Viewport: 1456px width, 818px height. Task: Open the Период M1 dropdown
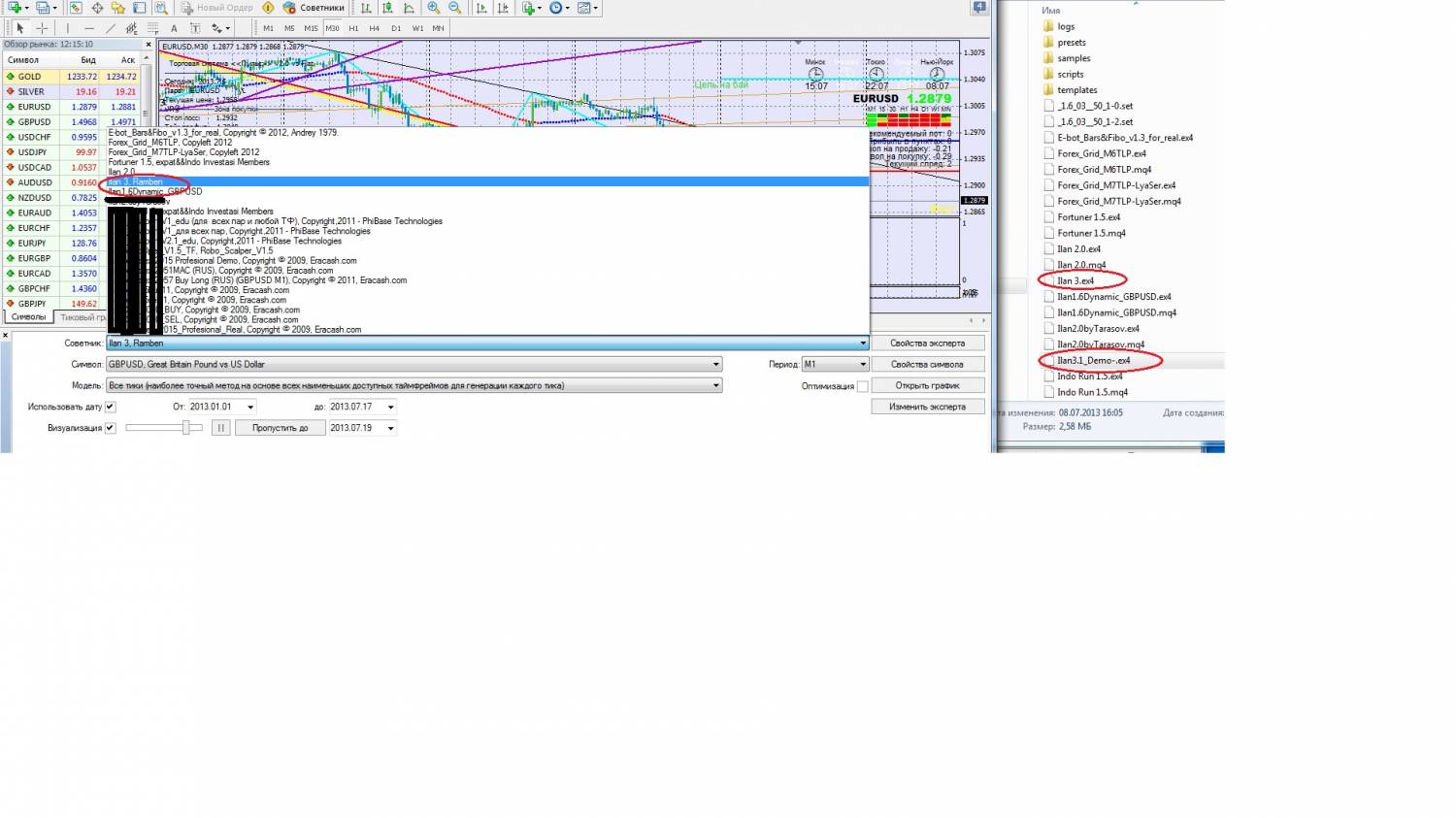click(x=862, y=365)
